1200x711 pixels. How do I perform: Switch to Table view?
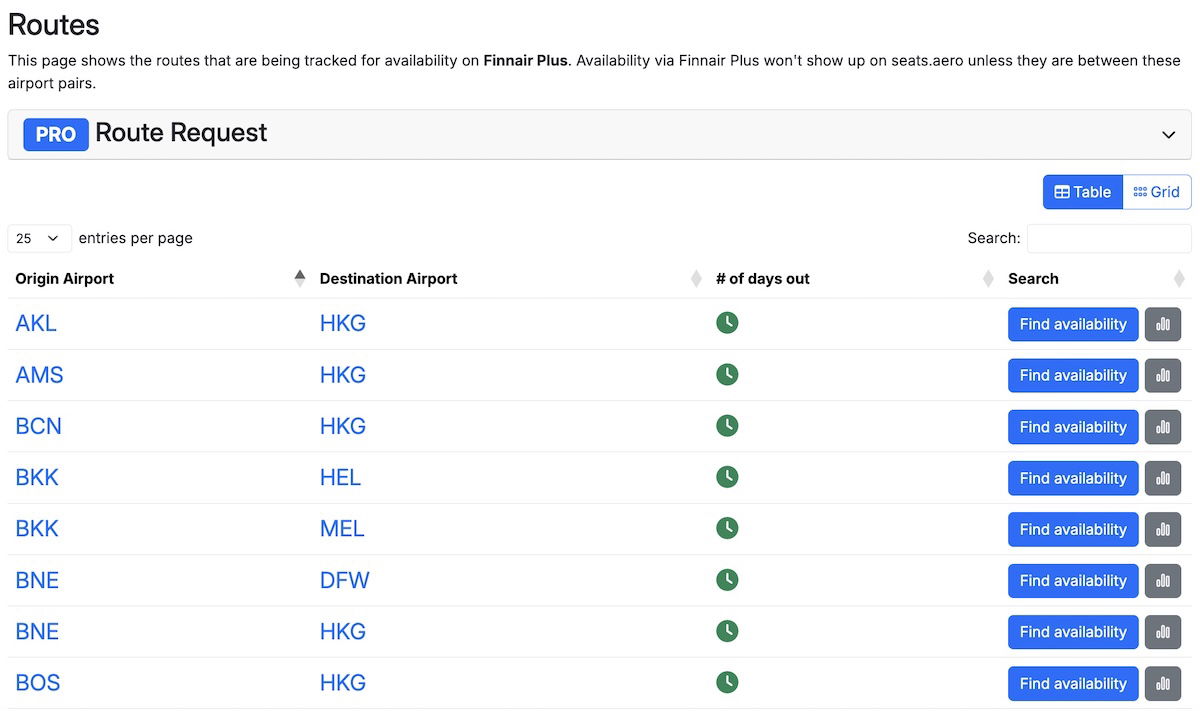point(1082,192)
